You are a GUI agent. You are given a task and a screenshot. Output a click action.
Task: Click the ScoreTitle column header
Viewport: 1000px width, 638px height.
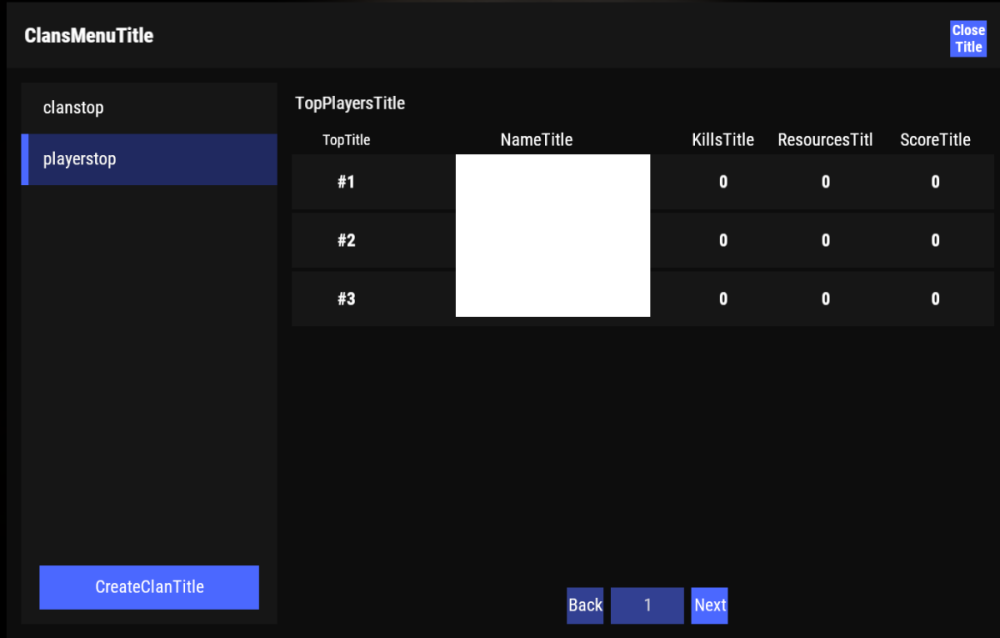934,140
